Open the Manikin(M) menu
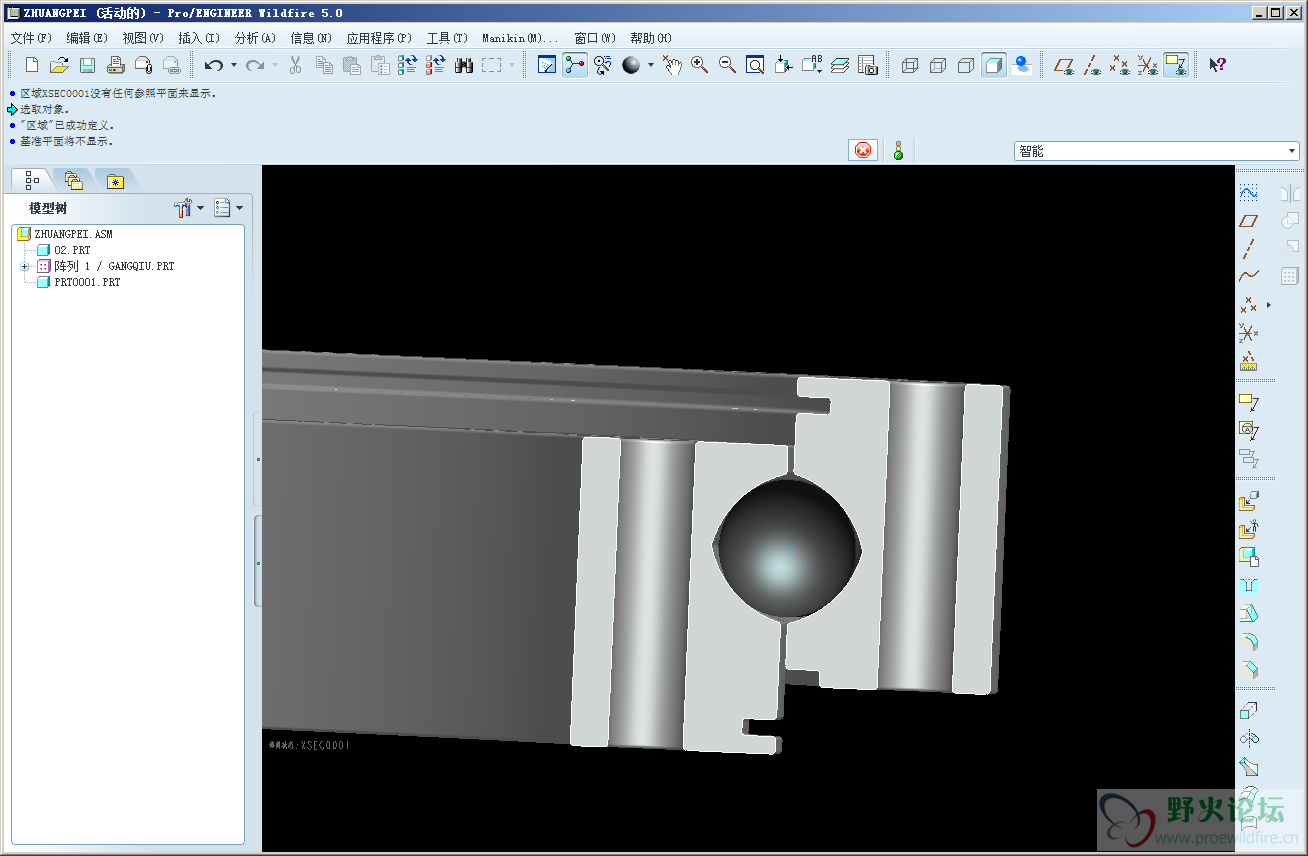This screenshot has height=856, width=1308. (x=520, y=38)
